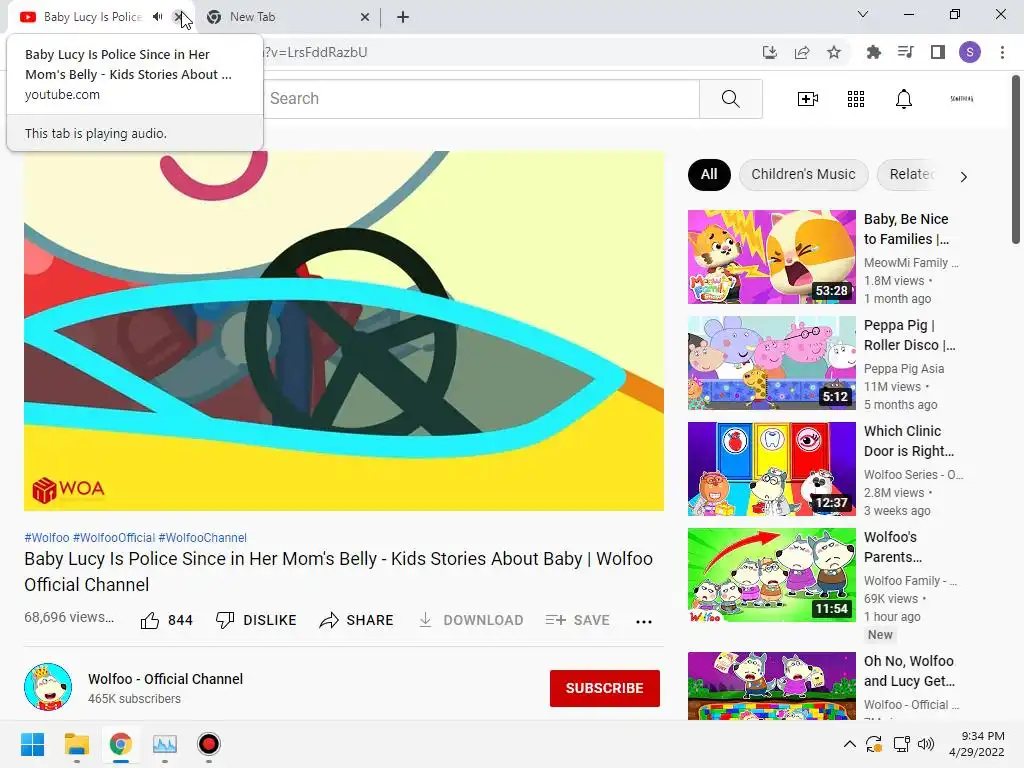Open the Windows Start button
The image size is (1024, 768).
[x=32, y=744]
